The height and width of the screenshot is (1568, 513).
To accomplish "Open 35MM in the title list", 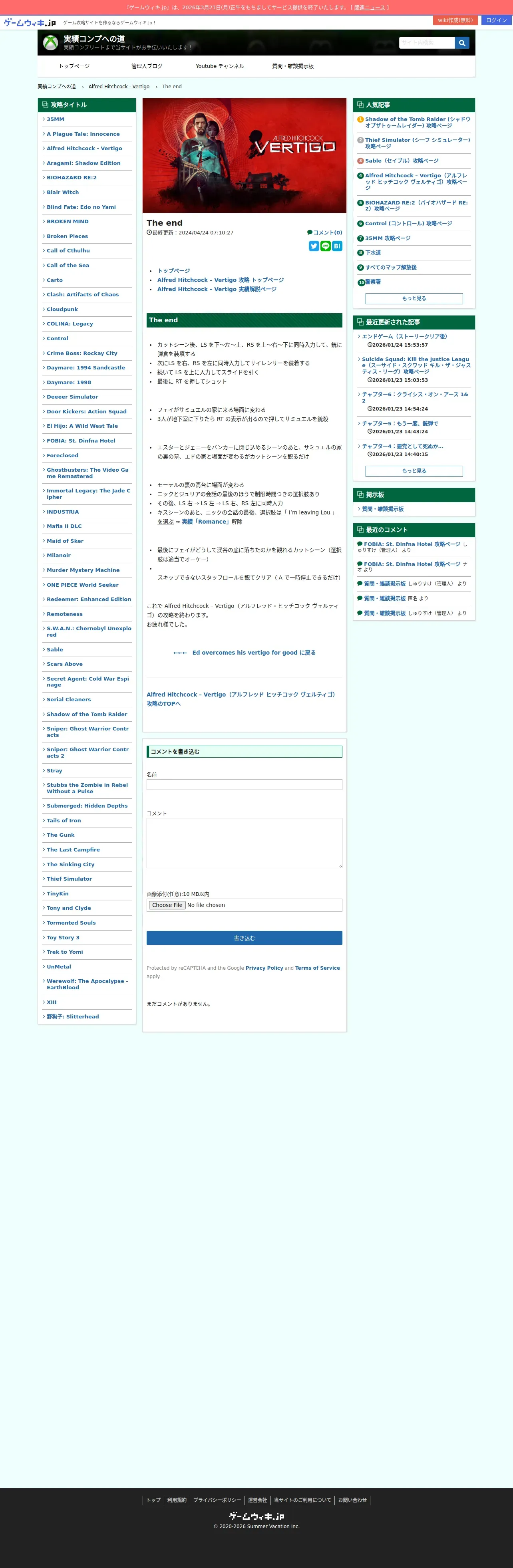I will pos(56,119).
